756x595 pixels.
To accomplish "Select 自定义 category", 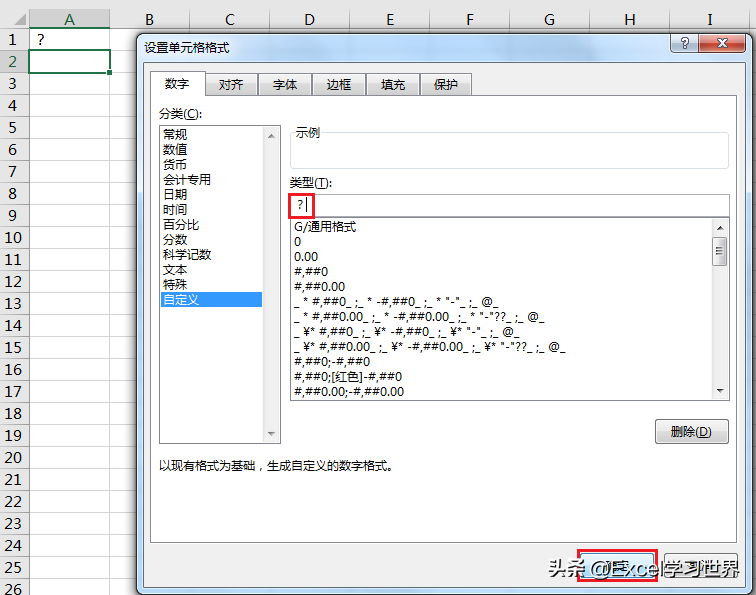I will point(212,299).
